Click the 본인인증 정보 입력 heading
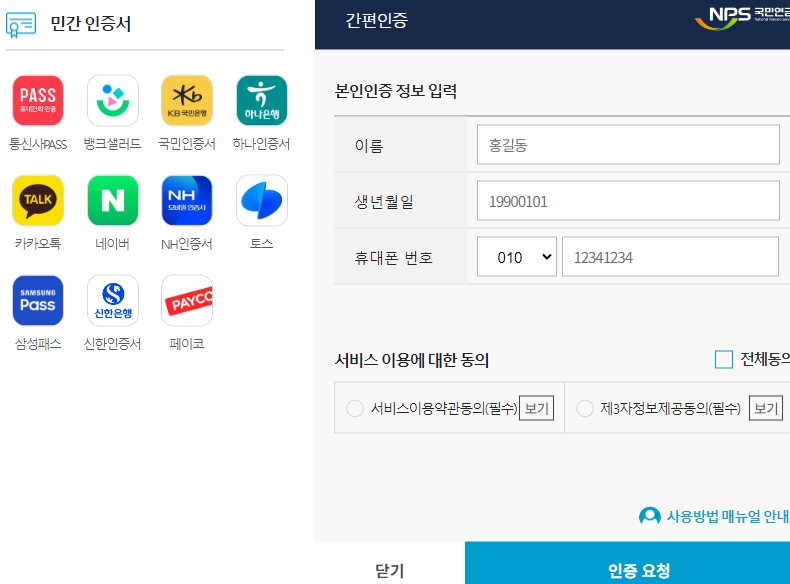Viewport: 790px width, 584px height. (x=396, y=91)
